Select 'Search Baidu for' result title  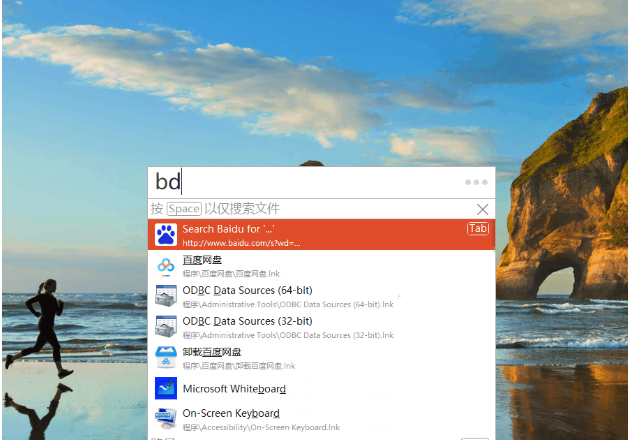tap(228, 229)
